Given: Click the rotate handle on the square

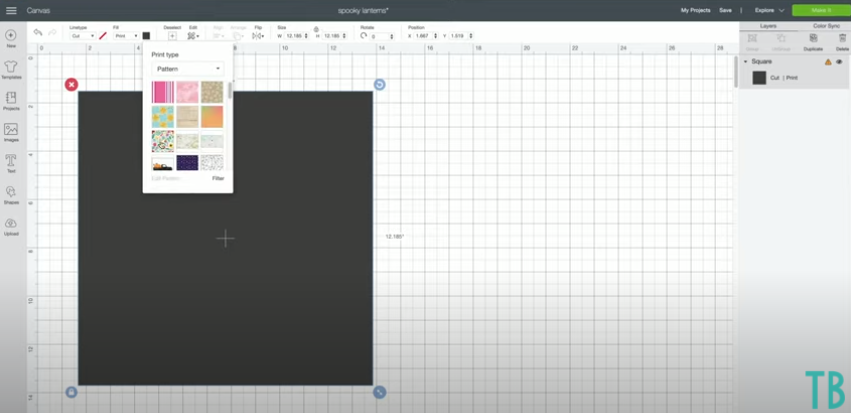Looking at the screenshot, I should pyautogui.click(x=379, y=85).
